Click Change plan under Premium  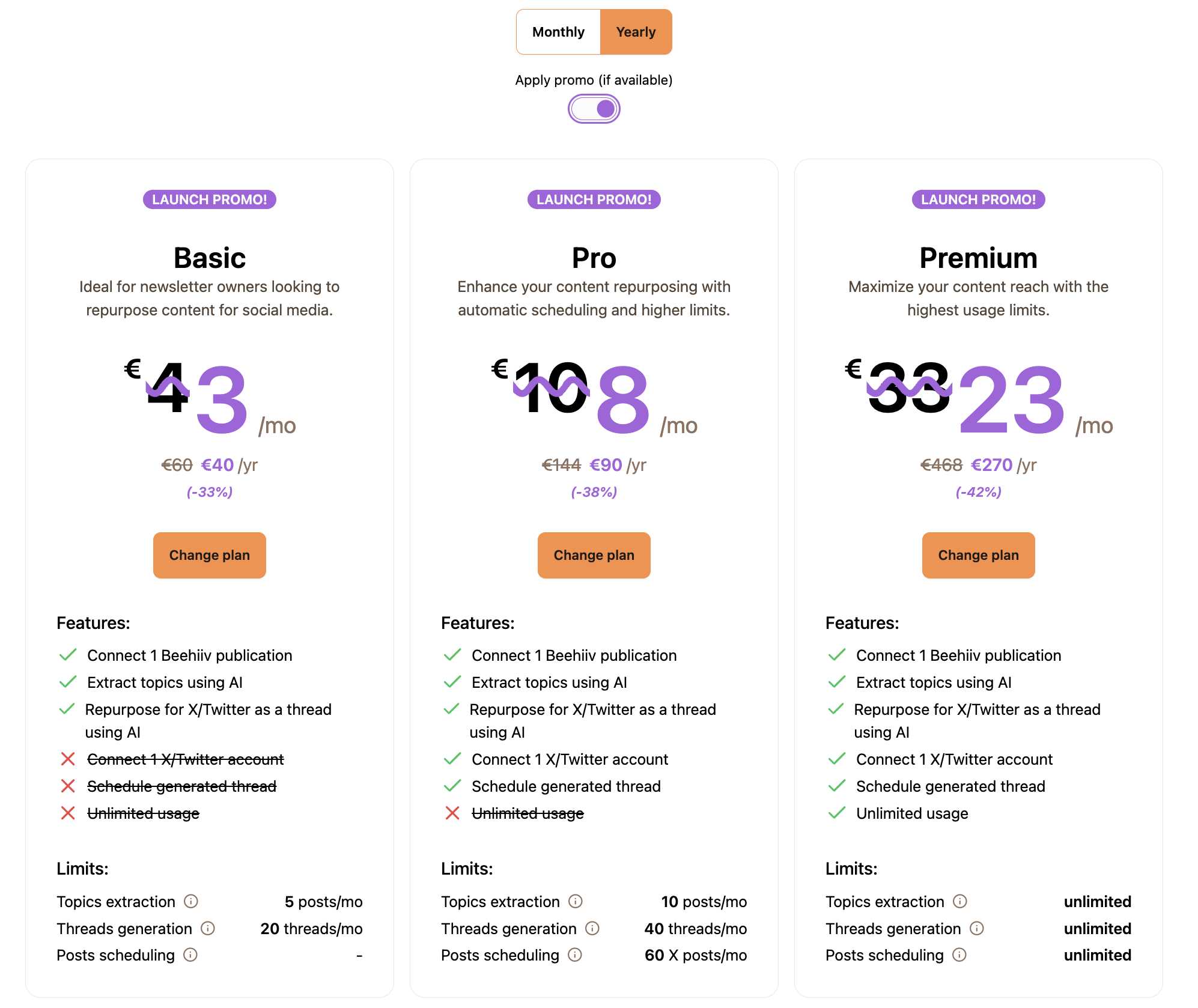tap(979, 555)
